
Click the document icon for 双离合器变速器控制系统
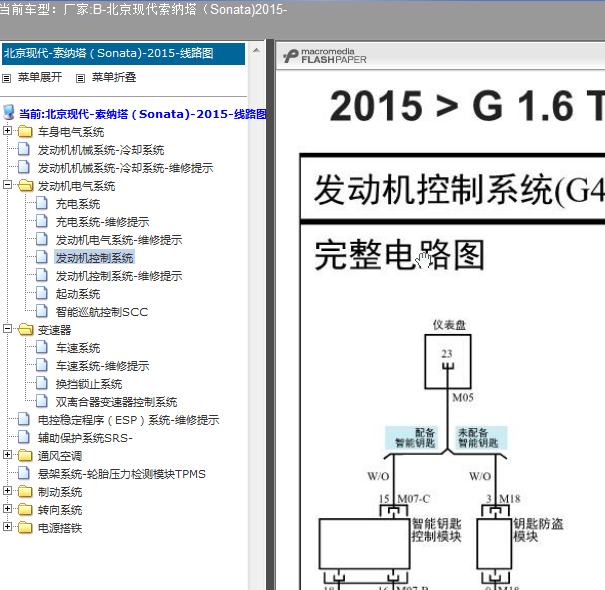pyautogui.click(x=42, y=401)
